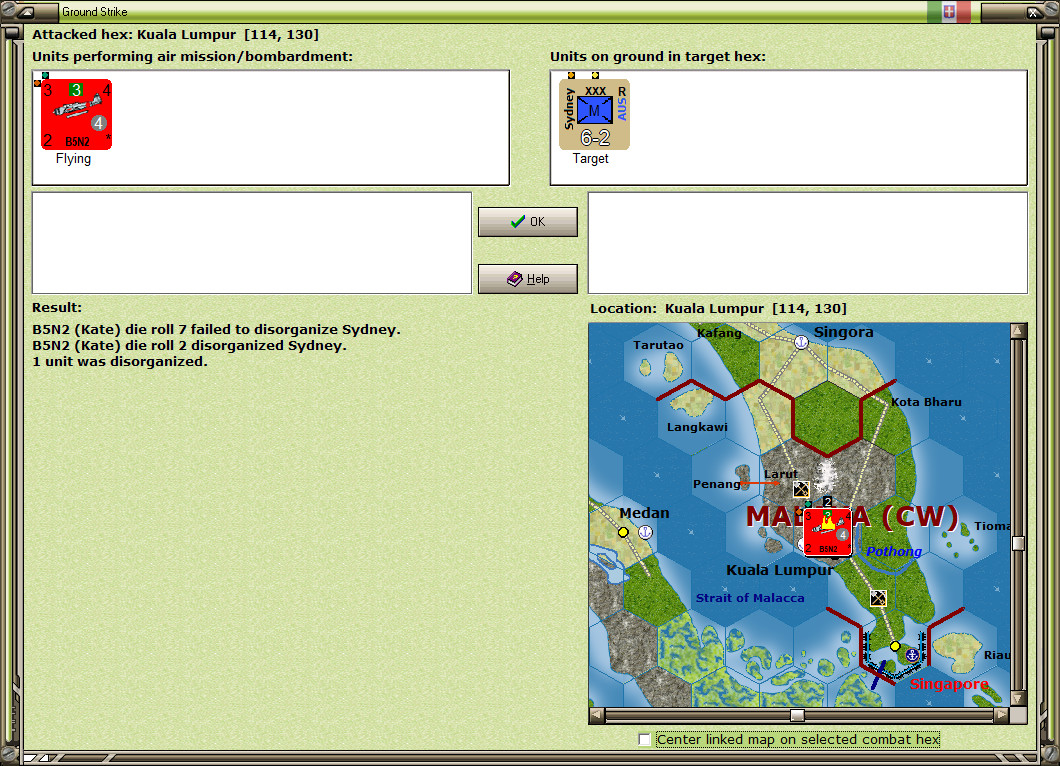Click the Medan port anchor icon

[646, 532]
